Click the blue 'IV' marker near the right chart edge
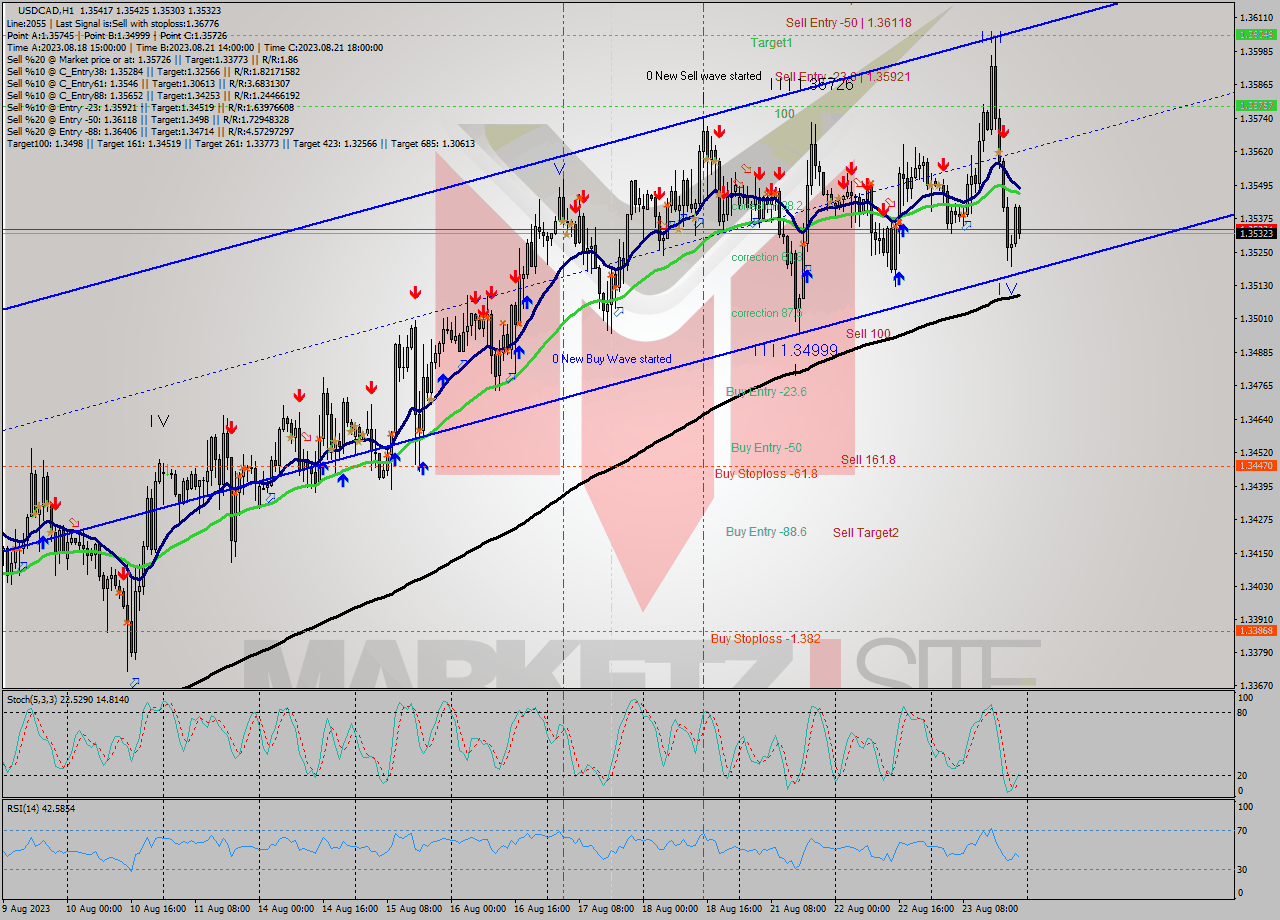The width and height of the screenshot is (1280, 920). [1008, 289]
